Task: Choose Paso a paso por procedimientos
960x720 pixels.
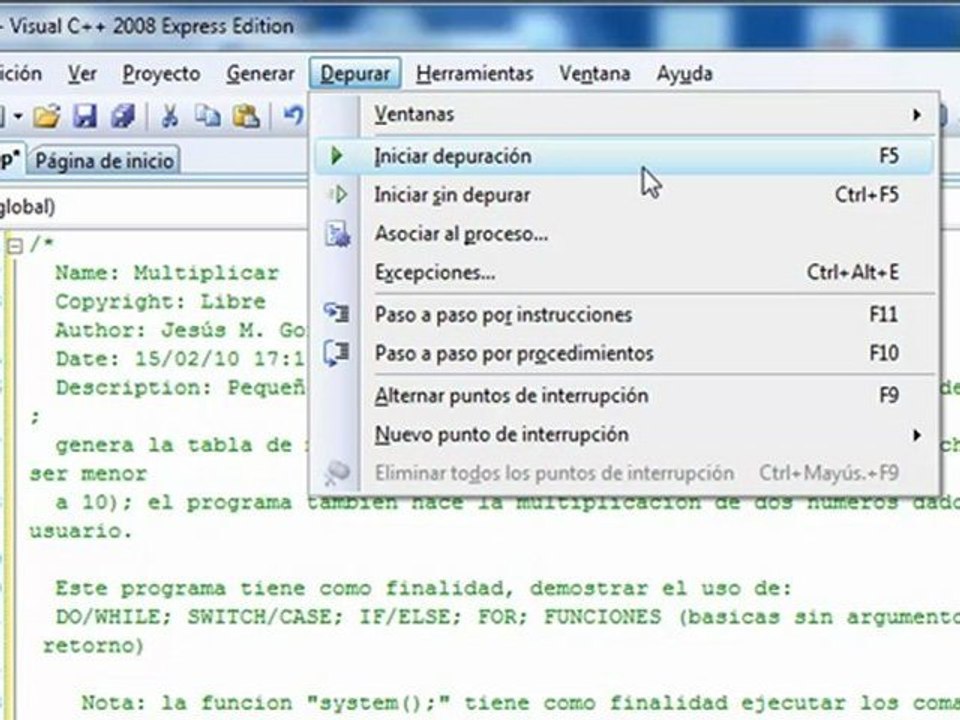Action: (x=624, y=353)
